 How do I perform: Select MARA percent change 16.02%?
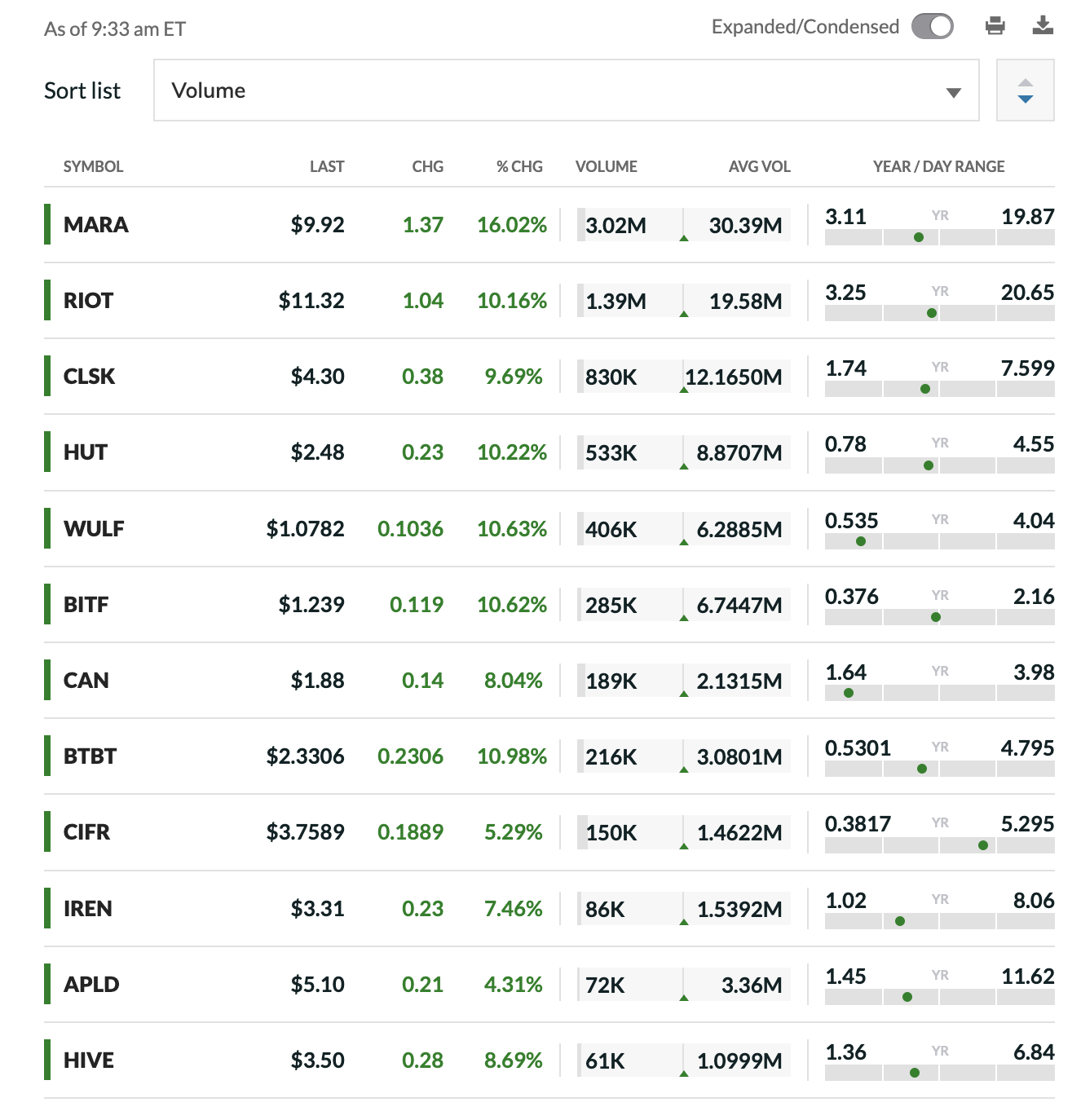512,225
